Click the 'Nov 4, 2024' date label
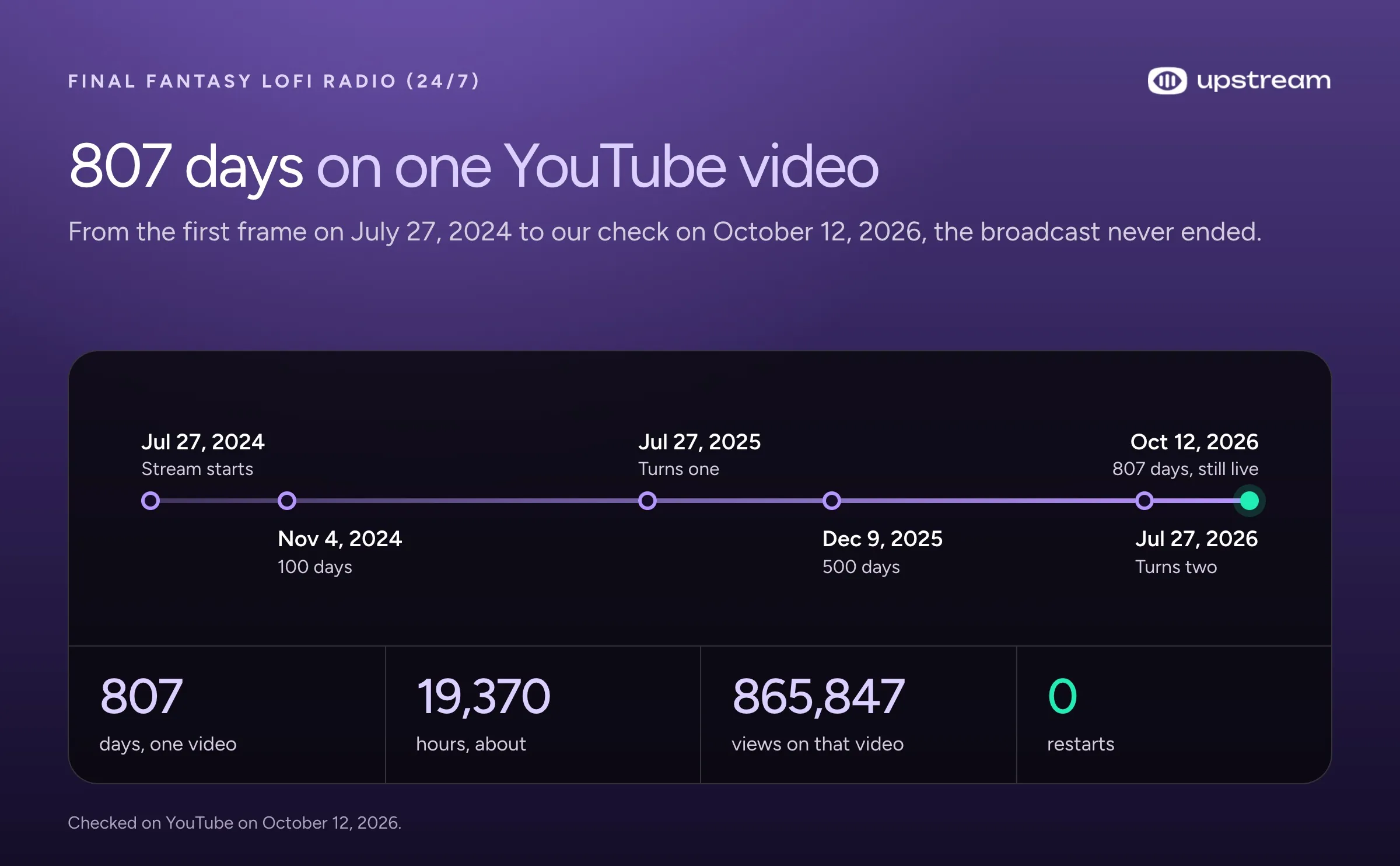The width and height of the screenshot is (1400, 866). [x=339, y=539]
